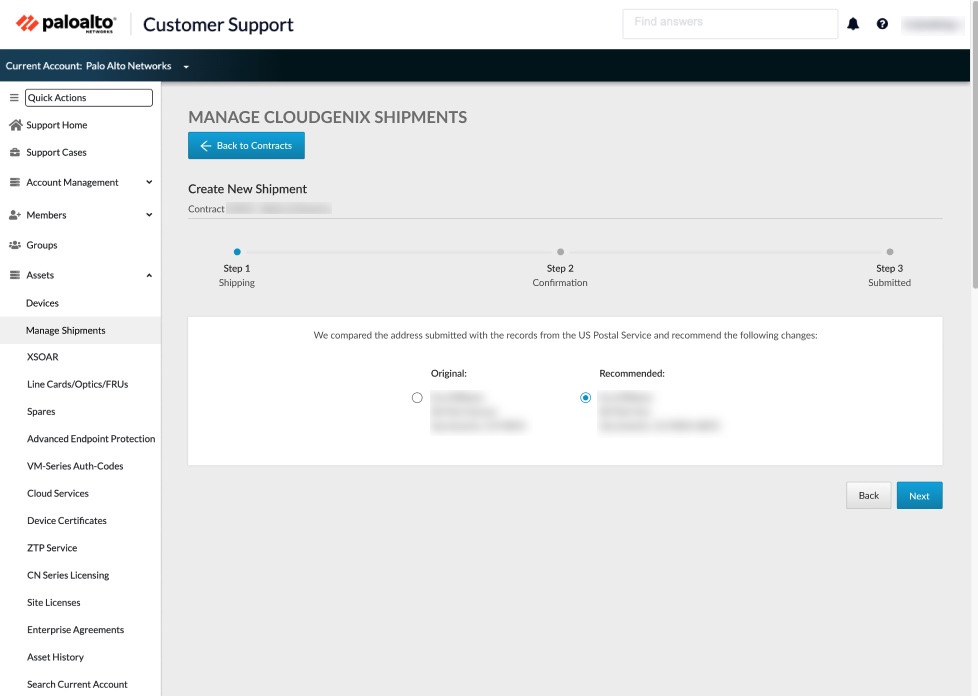Click the back arrow on Back to Contracts
This screenshot has height=696, width=978.
tap(205, 145)
